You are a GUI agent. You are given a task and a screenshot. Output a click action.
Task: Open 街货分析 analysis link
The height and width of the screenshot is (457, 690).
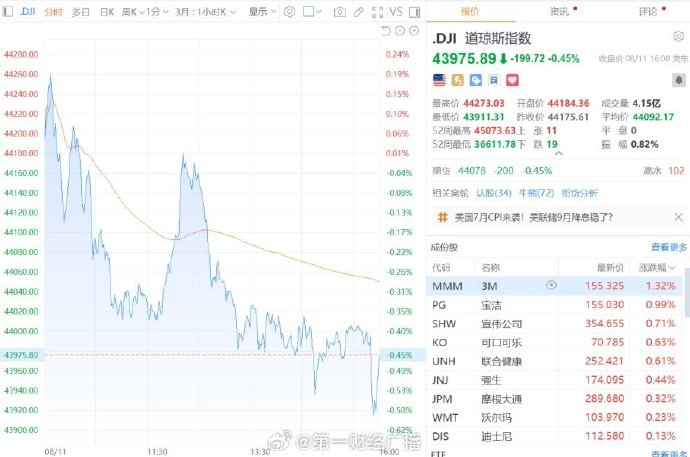[580, 193]
